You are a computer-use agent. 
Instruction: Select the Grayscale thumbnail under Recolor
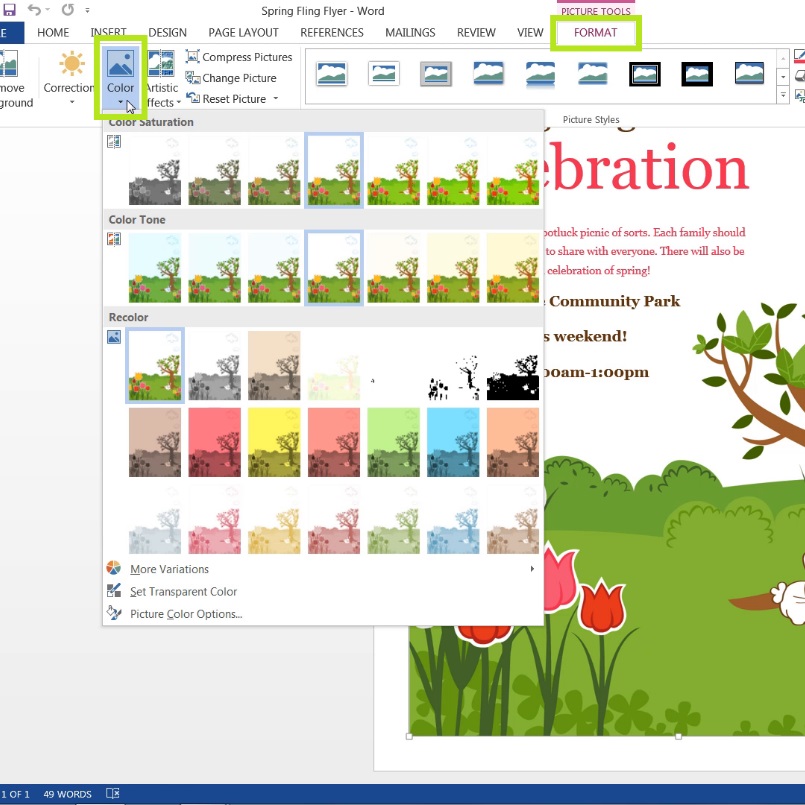pyautogui.click(x=215, y=366)
